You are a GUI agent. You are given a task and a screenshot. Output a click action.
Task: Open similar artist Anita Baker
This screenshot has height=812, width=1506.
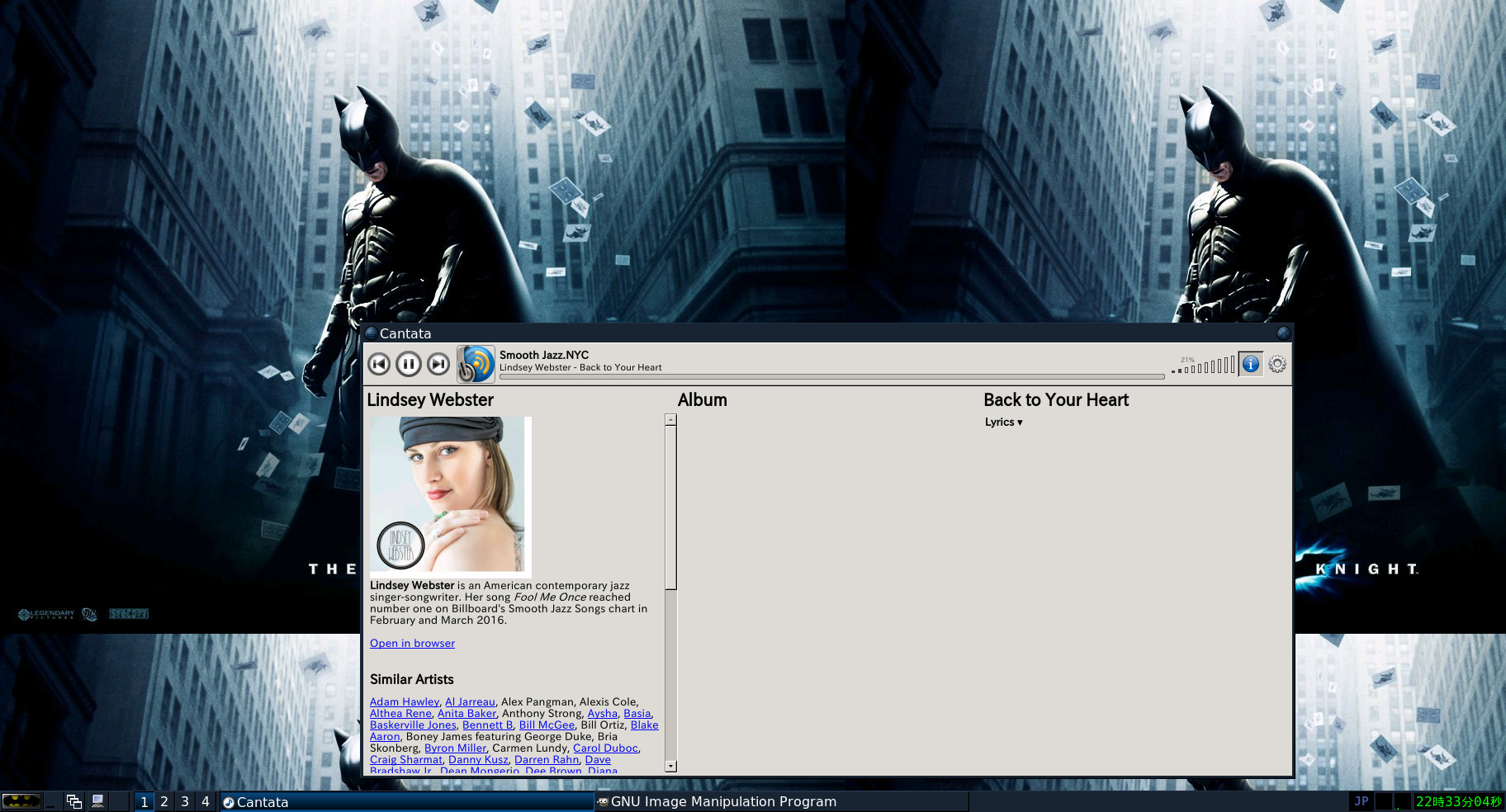(x=466, y=714)
